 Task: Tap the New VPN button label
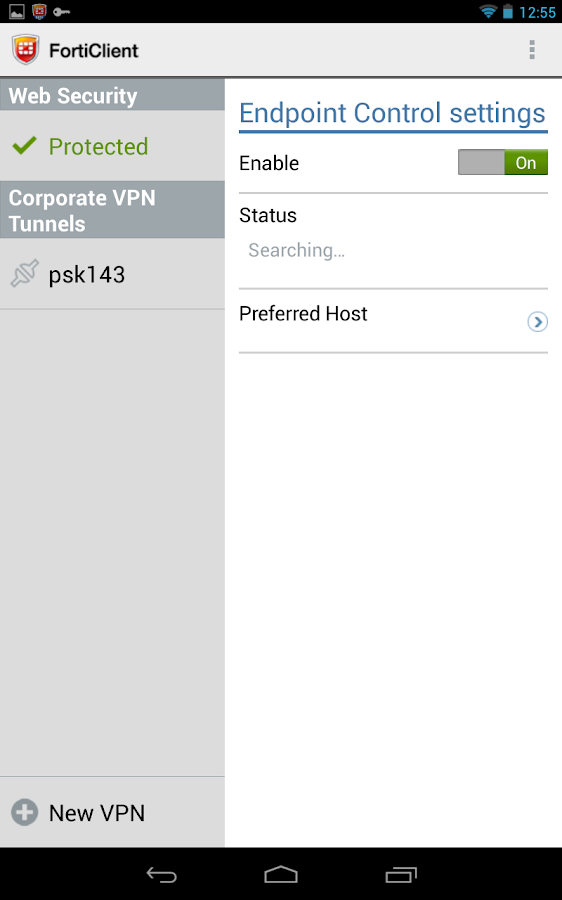coord(97,813)
